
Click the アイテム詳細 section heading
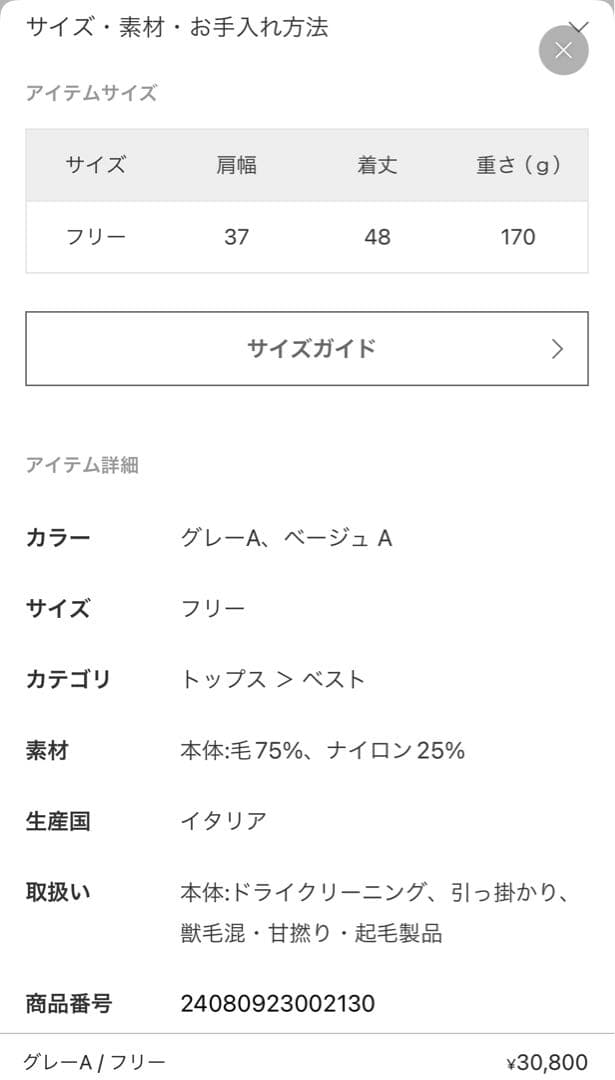pos(83,465)
